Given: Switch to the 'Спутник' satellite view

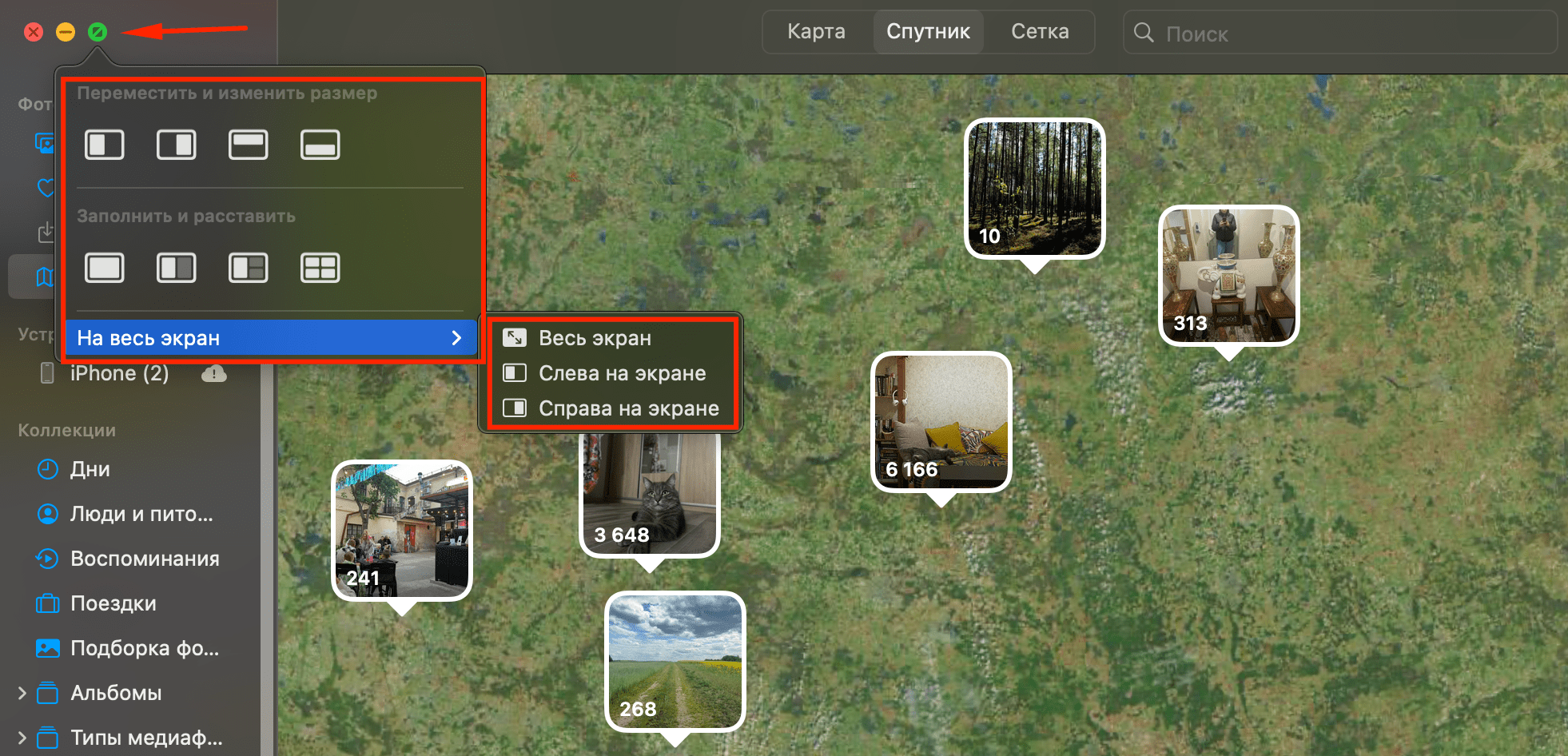Looking at the screenshot, I should coord(928,31).
